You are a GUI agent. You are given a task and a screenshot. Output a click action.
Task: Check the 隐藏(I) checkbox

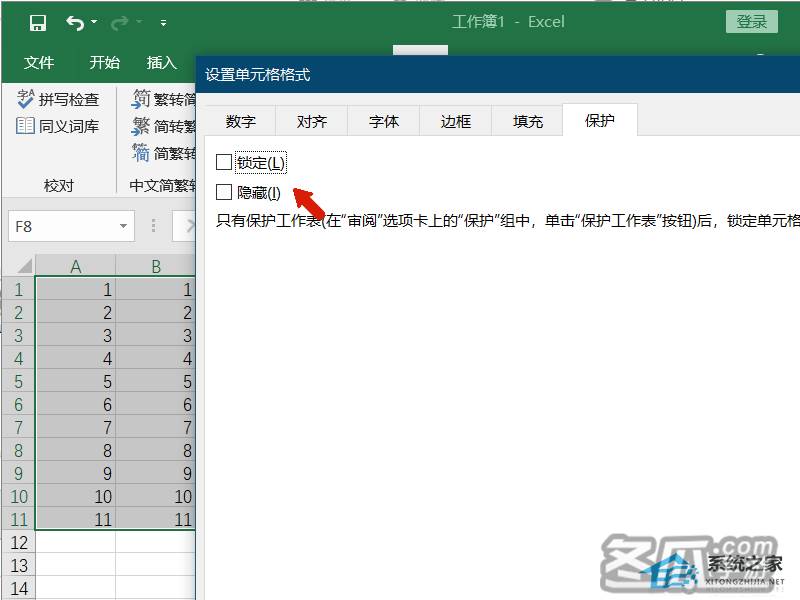pyautogui.click(x=224, y=192)
